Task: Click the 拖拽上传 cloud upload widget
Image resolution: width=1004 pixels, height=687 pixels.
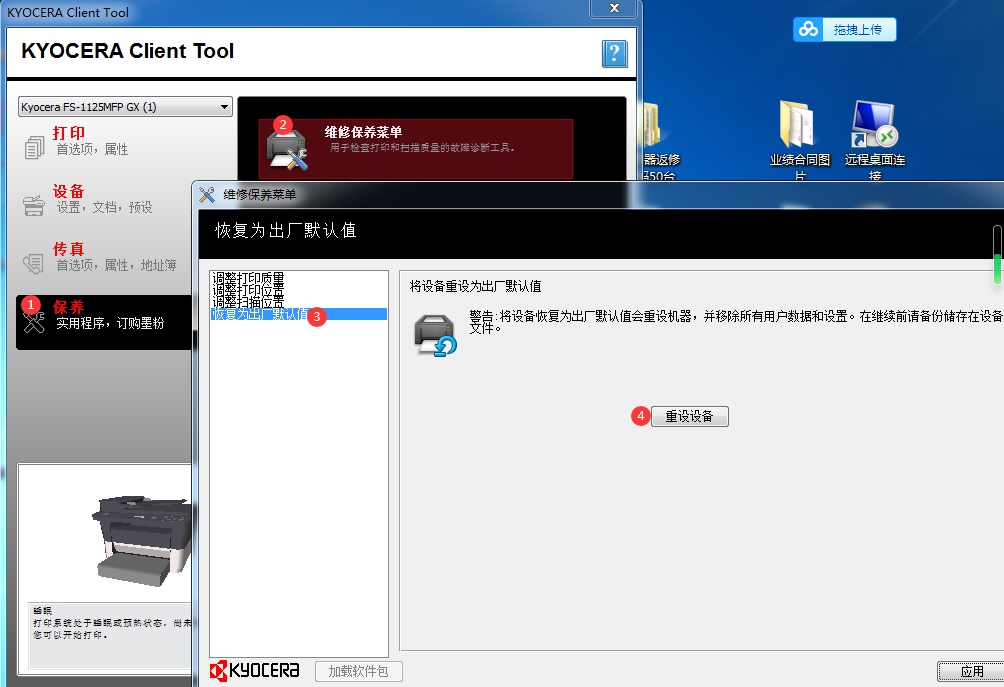Action: 845,29
